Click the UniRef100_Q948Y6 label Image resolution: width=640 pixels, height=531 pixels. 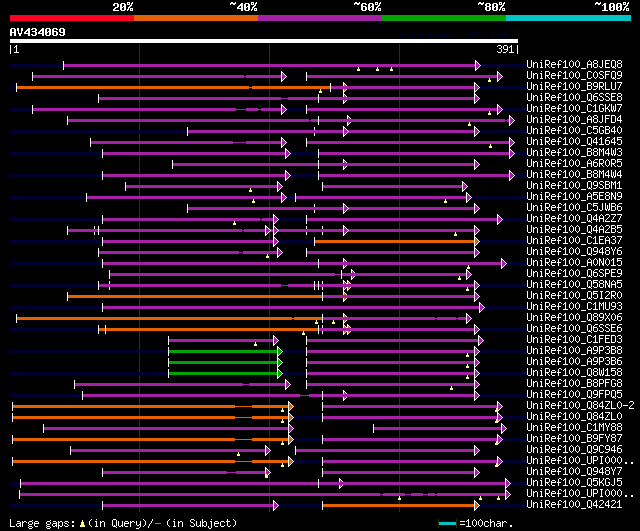click(574, 251)
